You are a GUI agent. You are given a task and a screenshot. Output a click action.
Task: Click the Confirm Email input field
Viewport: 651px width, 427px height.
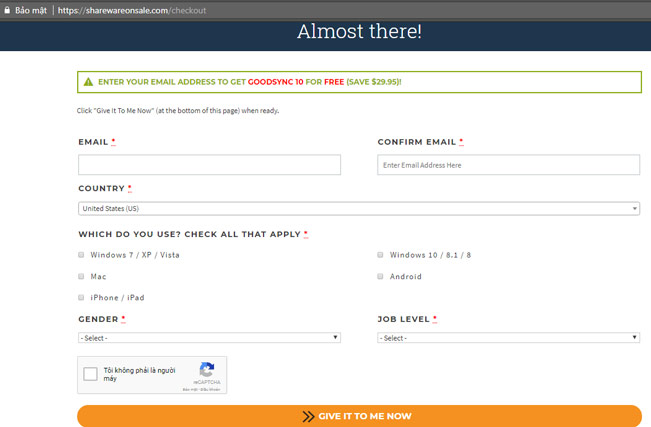click(508, 165)
